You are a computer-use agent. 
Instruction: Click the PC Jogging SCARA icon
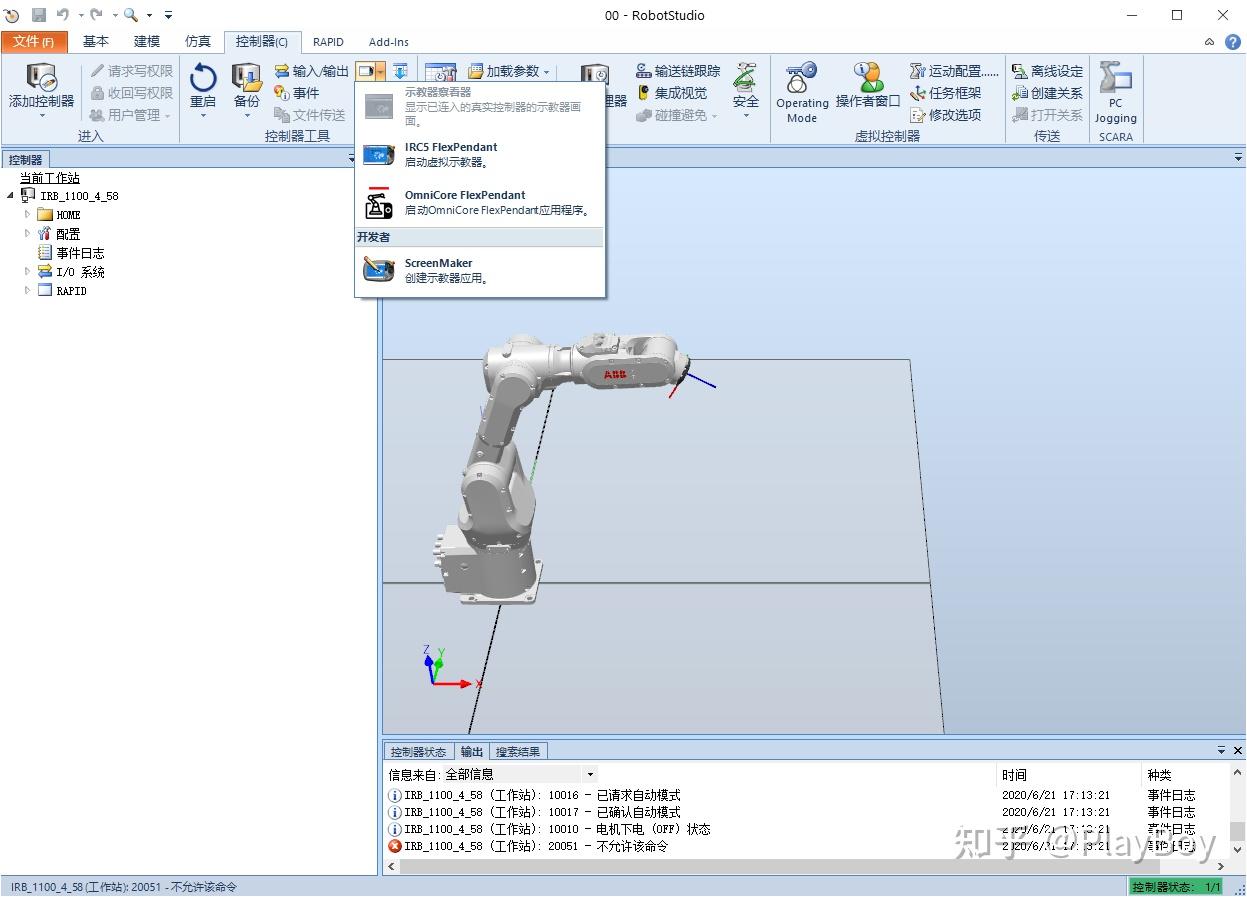1115,80
